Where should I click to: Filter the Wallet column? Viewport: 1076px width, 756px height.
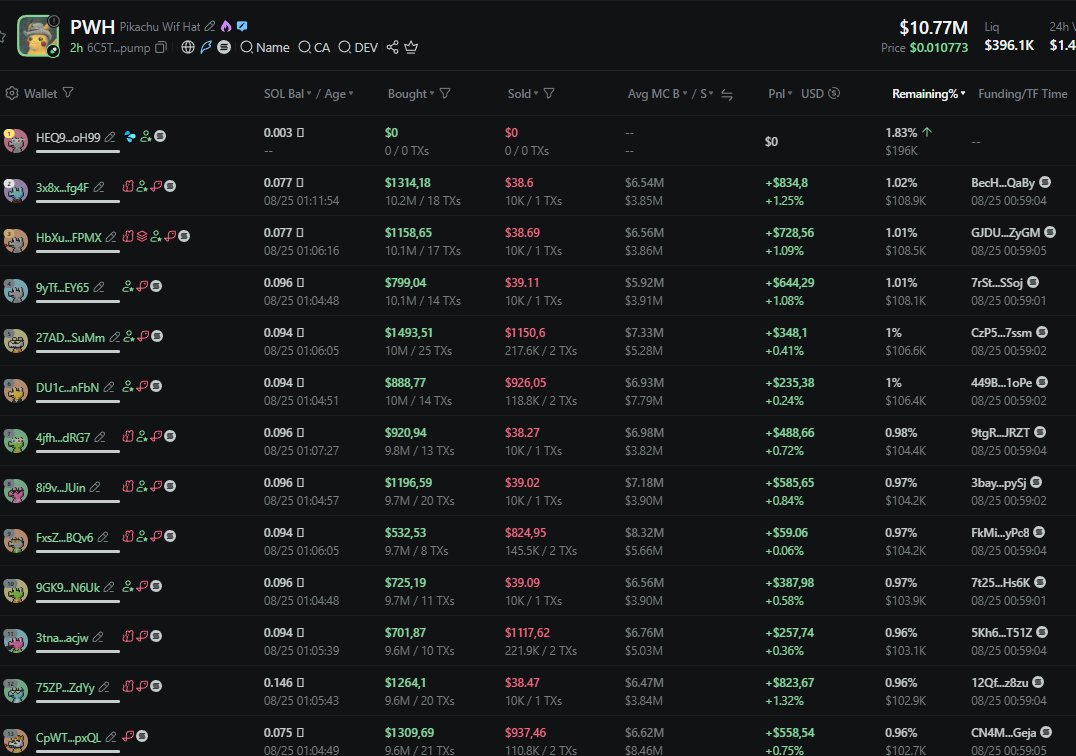(x=68, y=93)
